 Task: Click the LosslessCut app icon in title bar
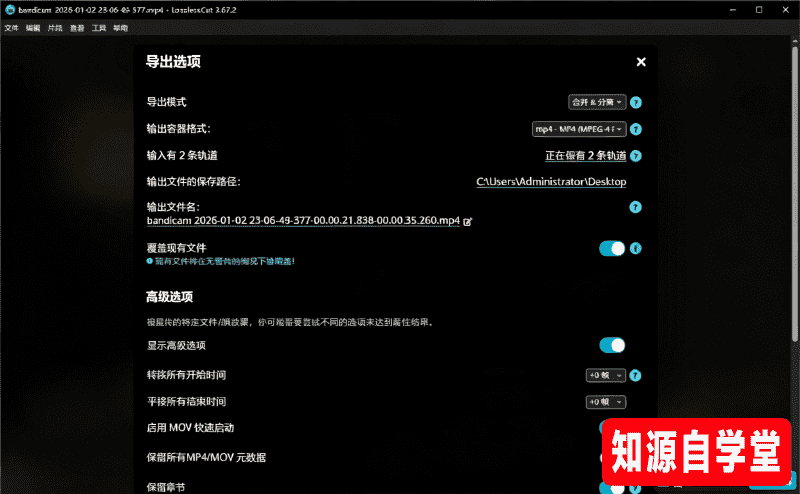click(10, 9)
